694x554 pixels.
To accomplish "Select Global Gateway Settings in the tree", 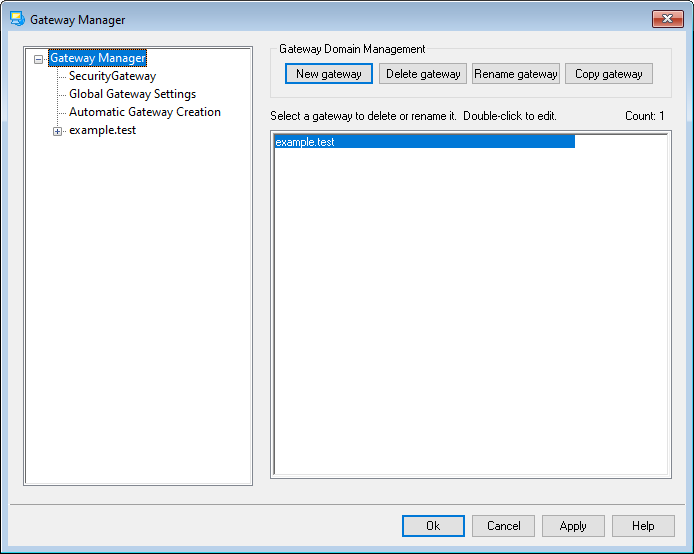I will 132,94.
